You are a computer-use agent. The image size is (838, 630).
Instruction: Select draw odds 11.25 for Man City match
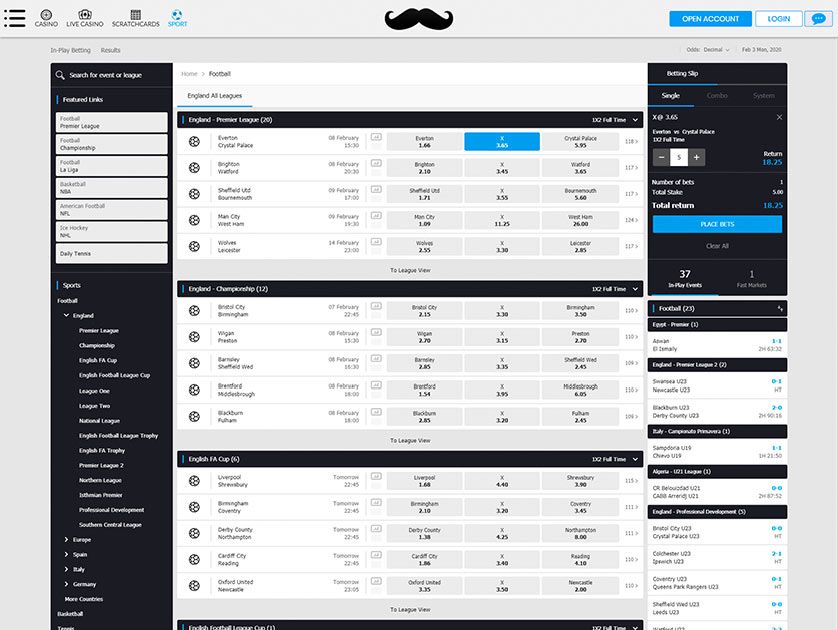502,220
